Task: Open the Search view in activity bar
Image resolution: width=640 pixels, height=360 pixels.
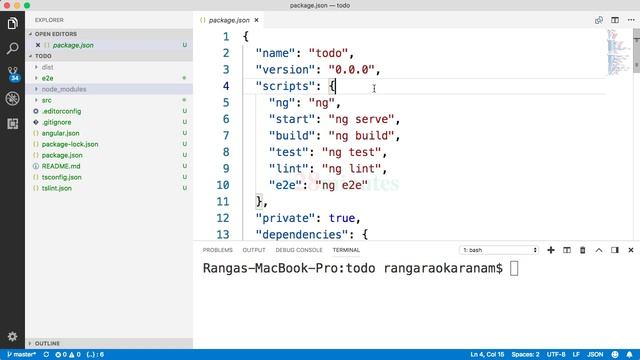Action: (12, 49)
